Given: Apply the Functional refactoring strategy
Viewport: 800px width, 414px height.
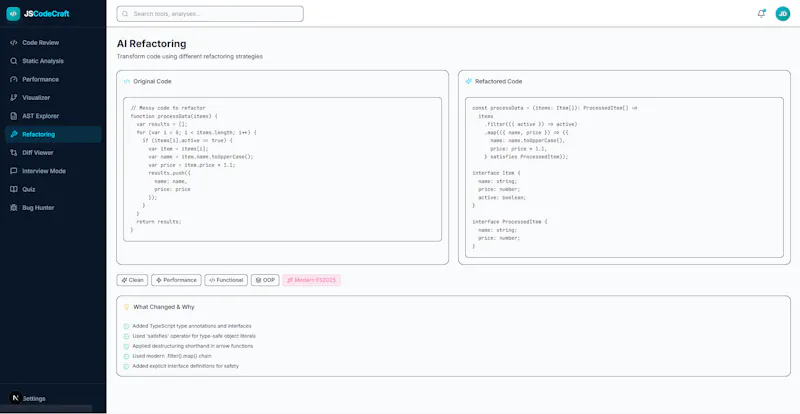Looking at the screenshot, I should click(x=226, y=280).
